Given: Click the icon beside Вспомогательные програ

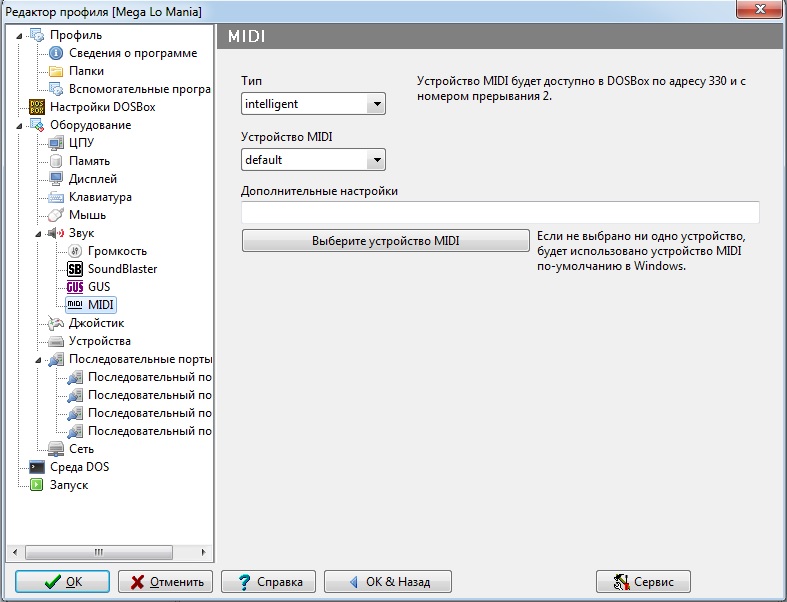Looking at the screenshot, I should [56, 89].
